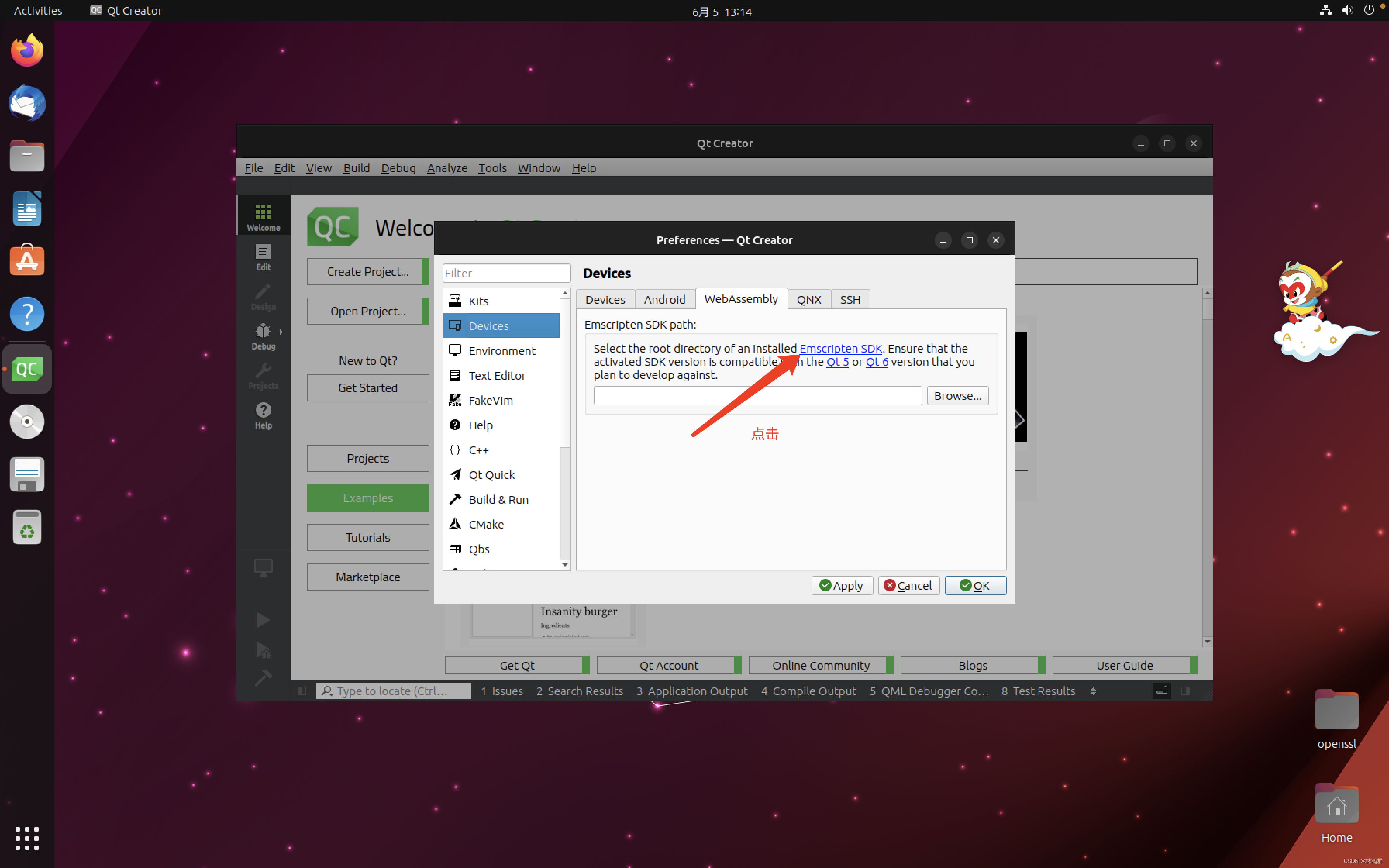Image resolution: width=1389 pixels, height=868 pixels.
Task: Expand the output panes selector arrows
Action: pos(1093,691)
